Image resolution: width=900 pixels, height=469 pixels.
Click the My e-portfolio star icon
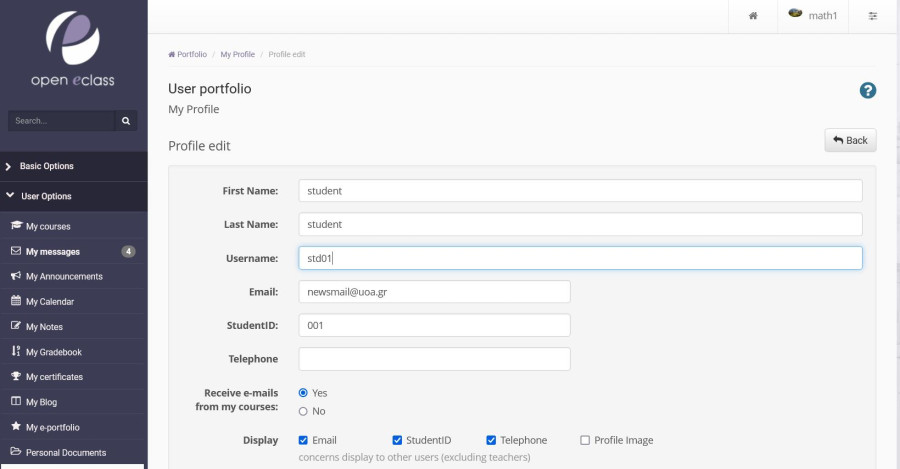[x=16, y=427]
